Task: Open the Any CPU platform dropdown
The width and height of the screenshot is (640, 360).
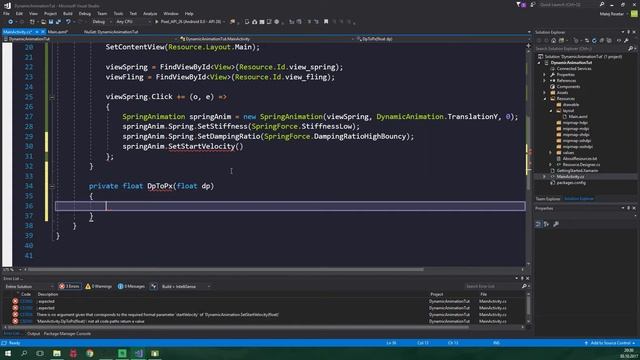Action: 133,22
